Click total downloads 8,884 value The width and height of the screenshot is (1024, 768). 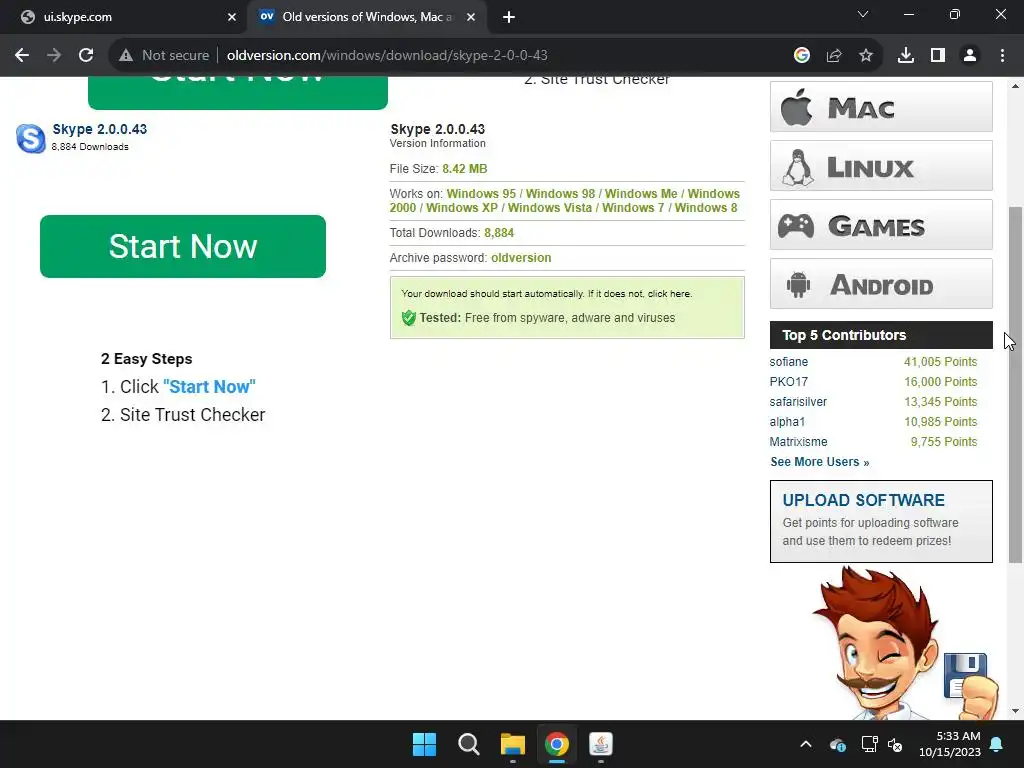499,232
